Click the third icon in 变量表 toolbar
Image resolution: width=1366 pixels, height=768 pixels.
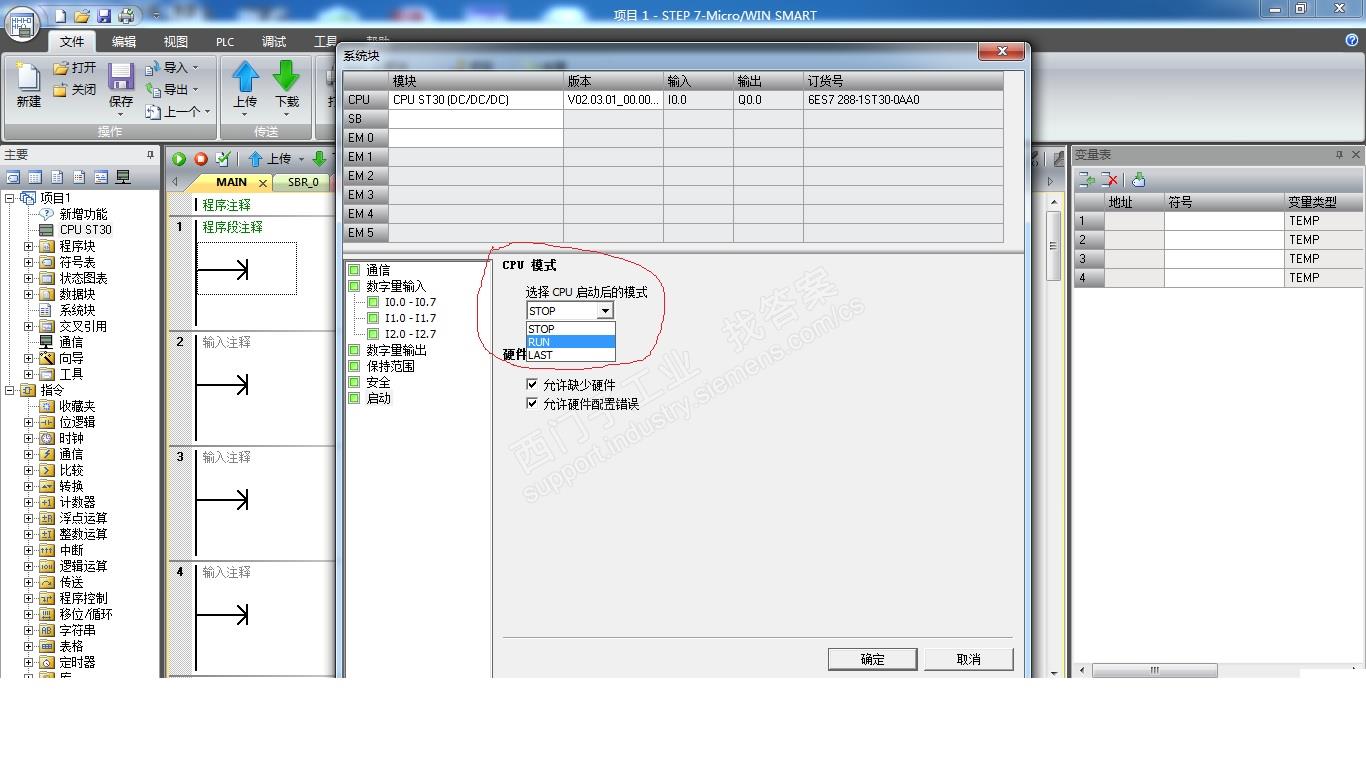(1139, 180)
